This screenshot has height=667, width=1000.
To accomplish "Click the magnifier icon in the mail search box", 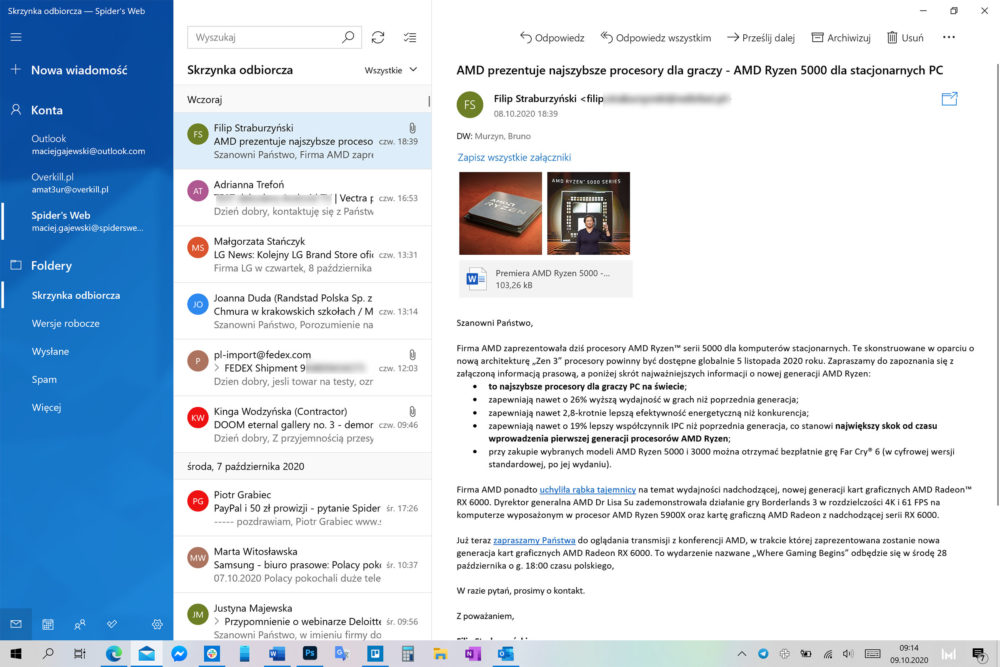I will [348, 37].
